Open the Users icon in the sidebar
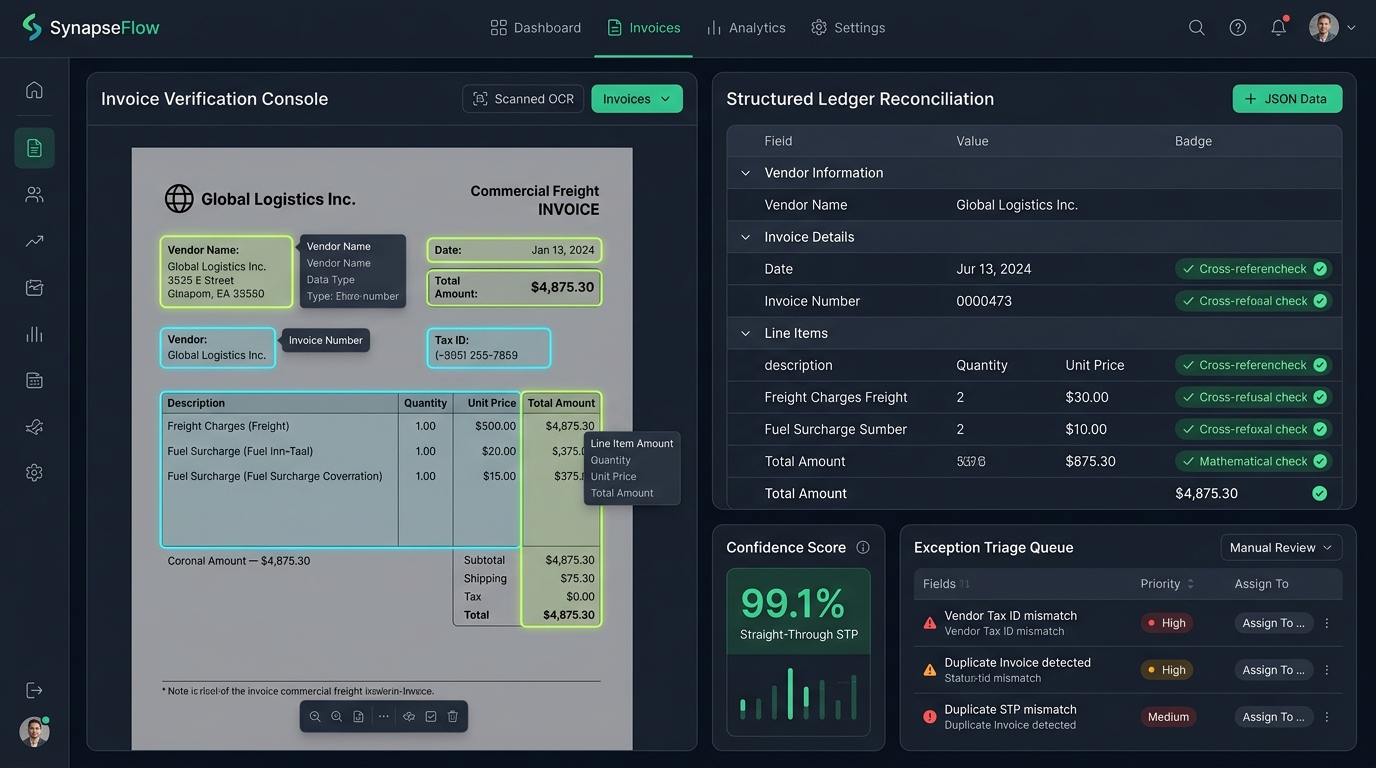Viewport: 1376px width, 768px height. point(34,194)
